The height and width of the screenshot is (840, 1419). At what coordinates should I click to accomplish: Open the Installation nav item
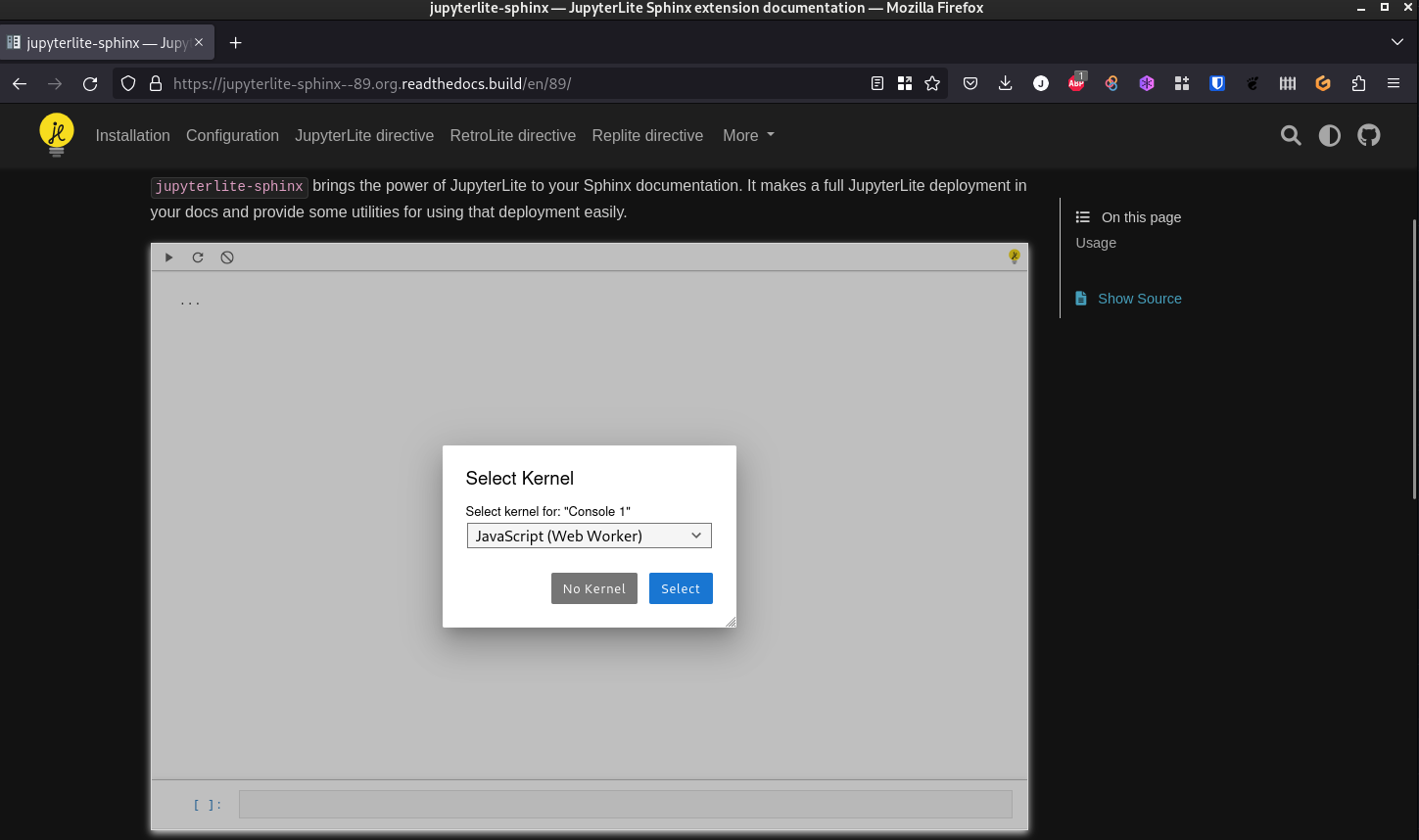[133, 135]
